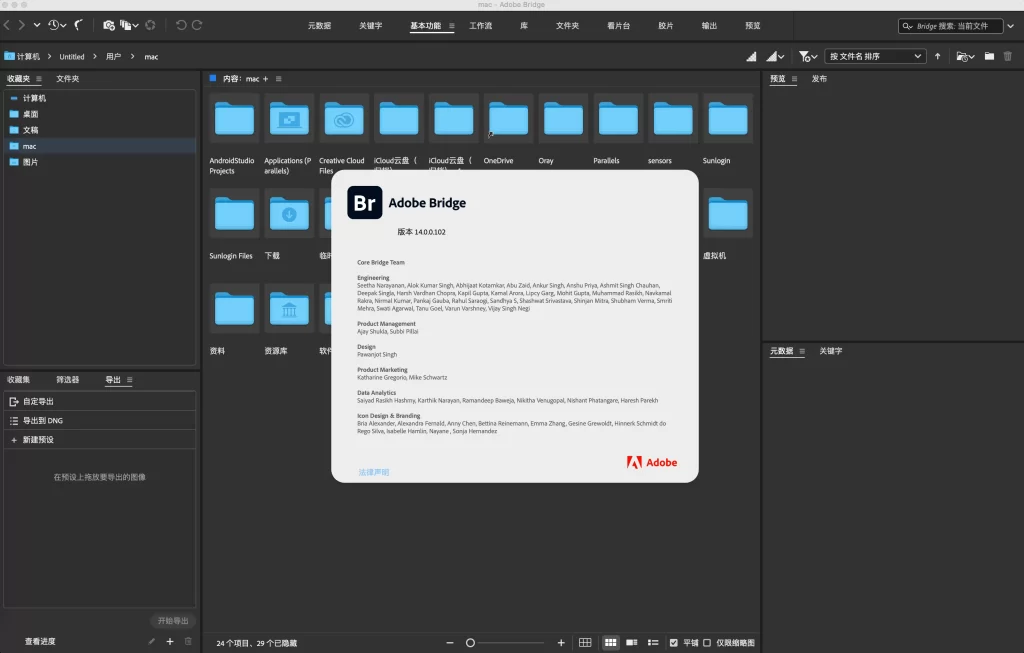This screenshot has width=1024, height=653.
Task: Enable the 仅限缩略图 checkbox
Action: (x=707, y=642)
